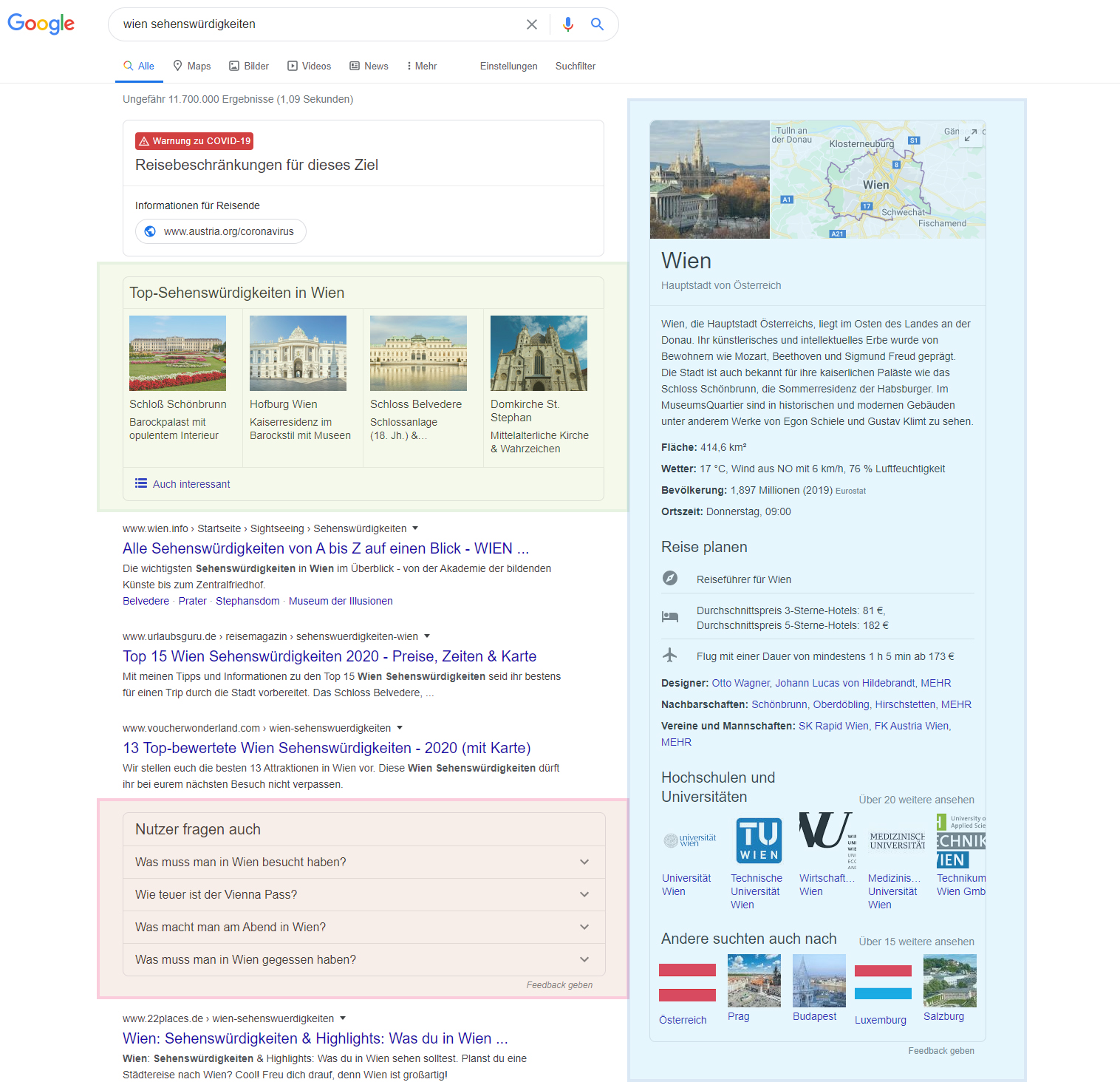Open Schloss Belvedere photo
This screenshot has width=1120, height=1082.
point(418,353)
